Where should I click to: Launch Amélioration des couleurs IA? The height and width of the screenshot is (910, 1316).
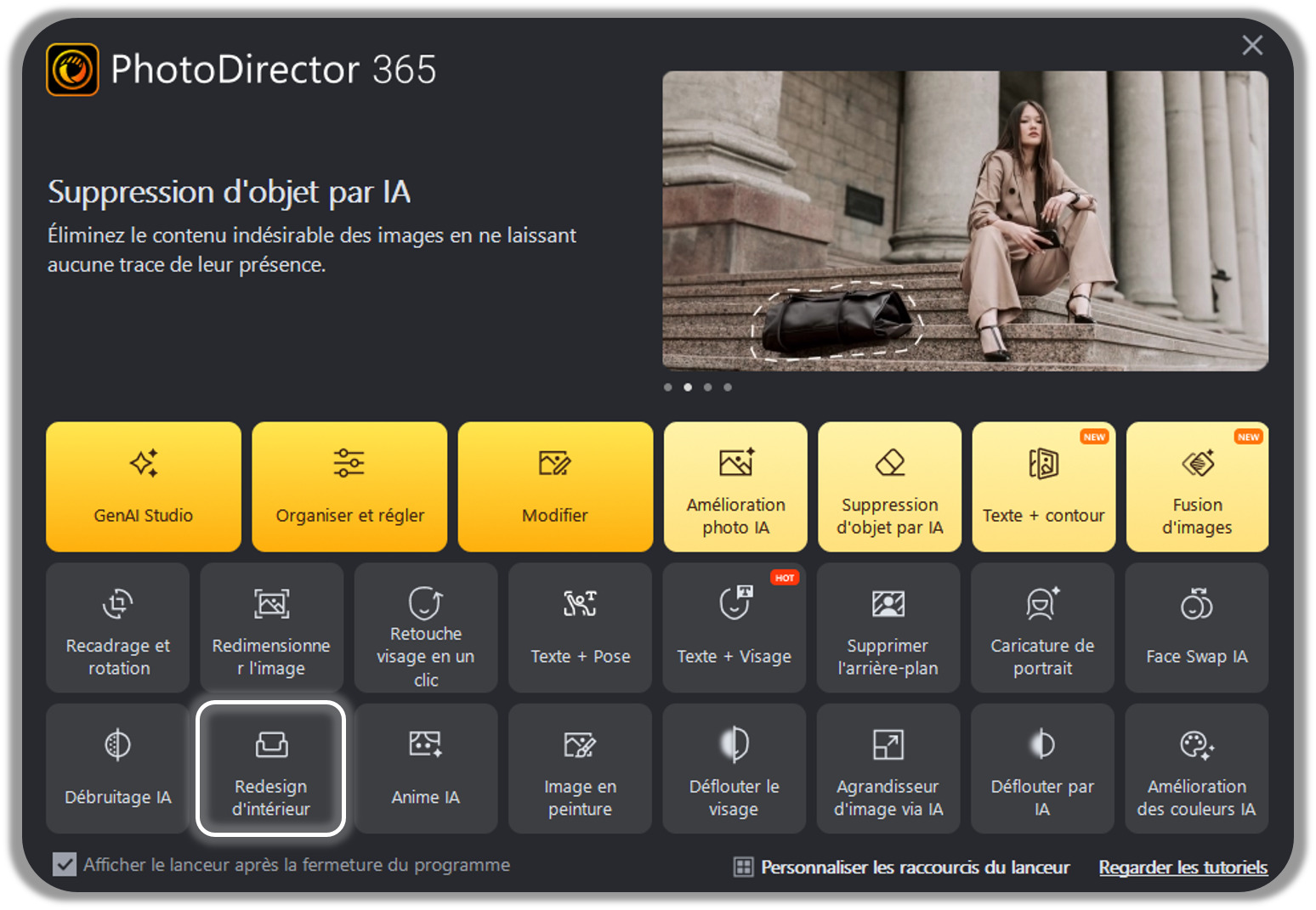coord(1197,769)
